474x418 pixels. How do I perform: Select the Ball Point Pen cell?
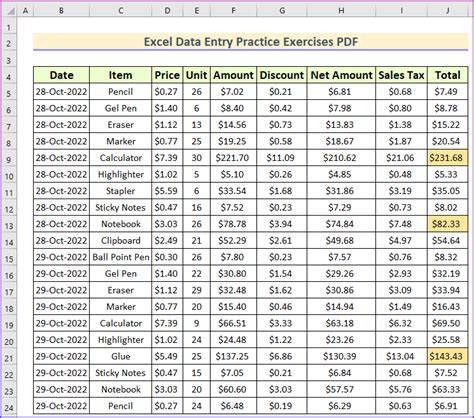(x=121, y=257)
